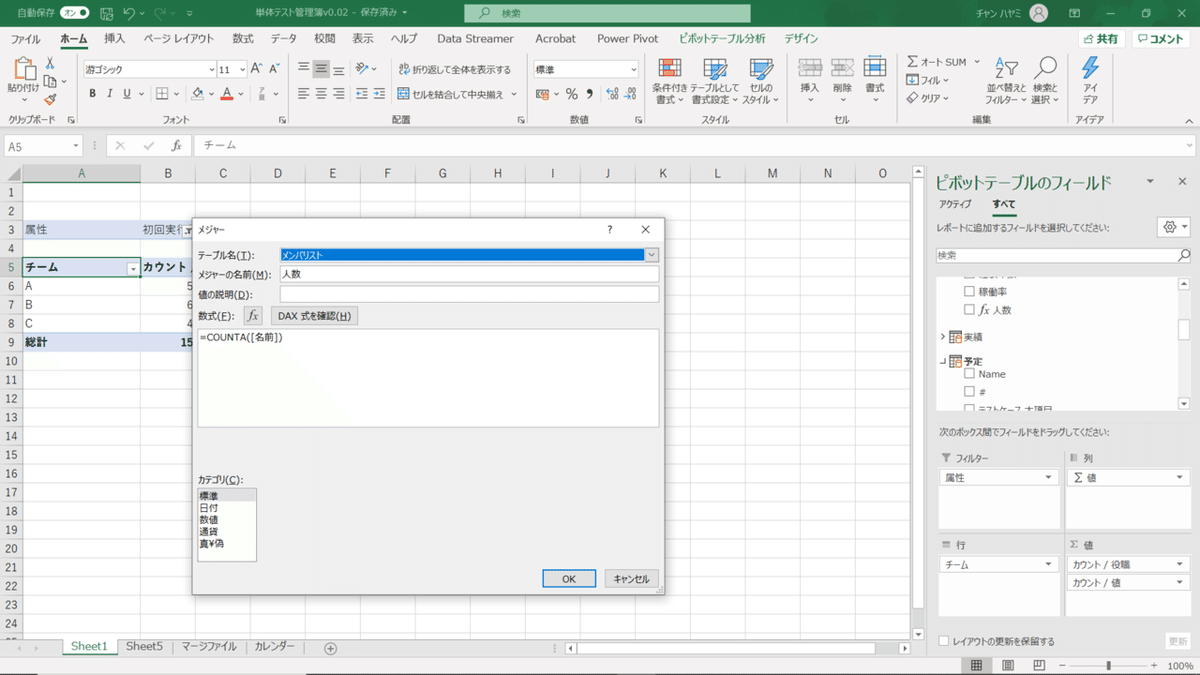Check the fx 人数 field checkbox
This screenshot has width=1200, height=675.
[969, 310]
